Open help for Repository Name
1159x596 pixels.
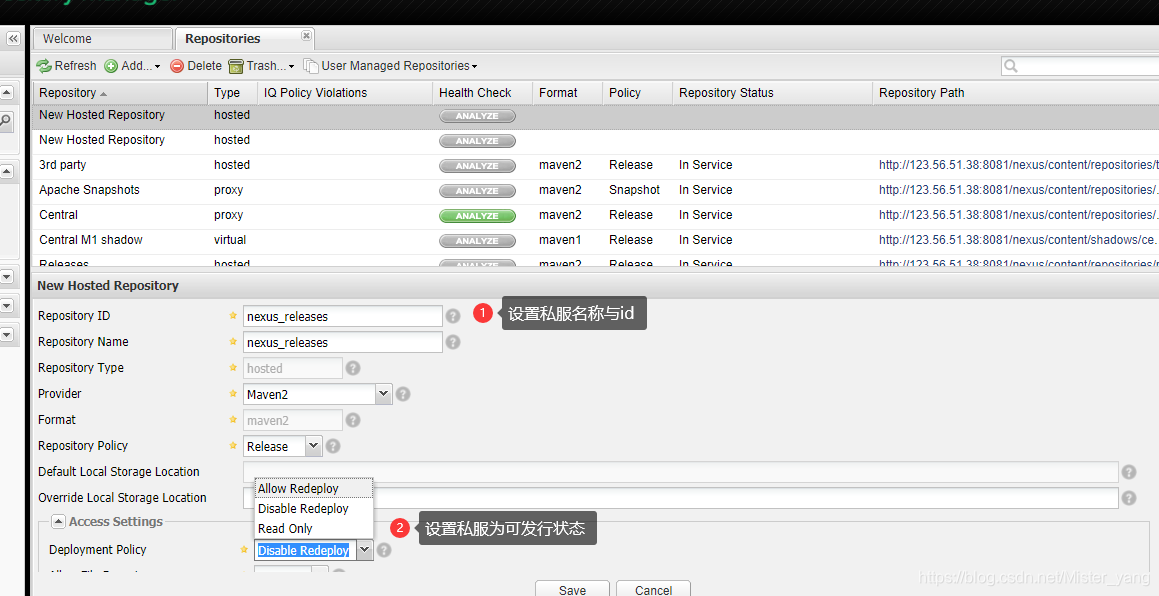[453, 342]
